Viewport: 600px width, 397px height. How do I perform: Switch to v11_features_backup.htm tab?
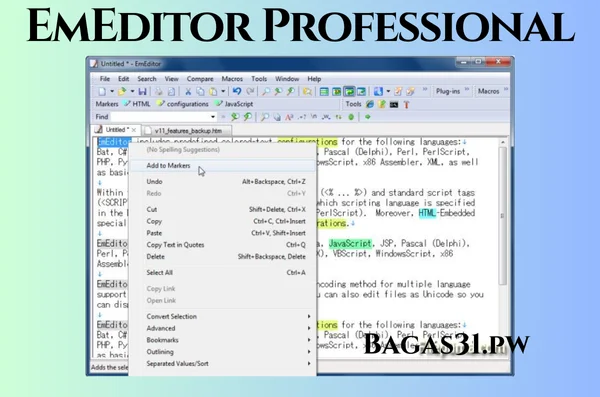click(187, 131)
